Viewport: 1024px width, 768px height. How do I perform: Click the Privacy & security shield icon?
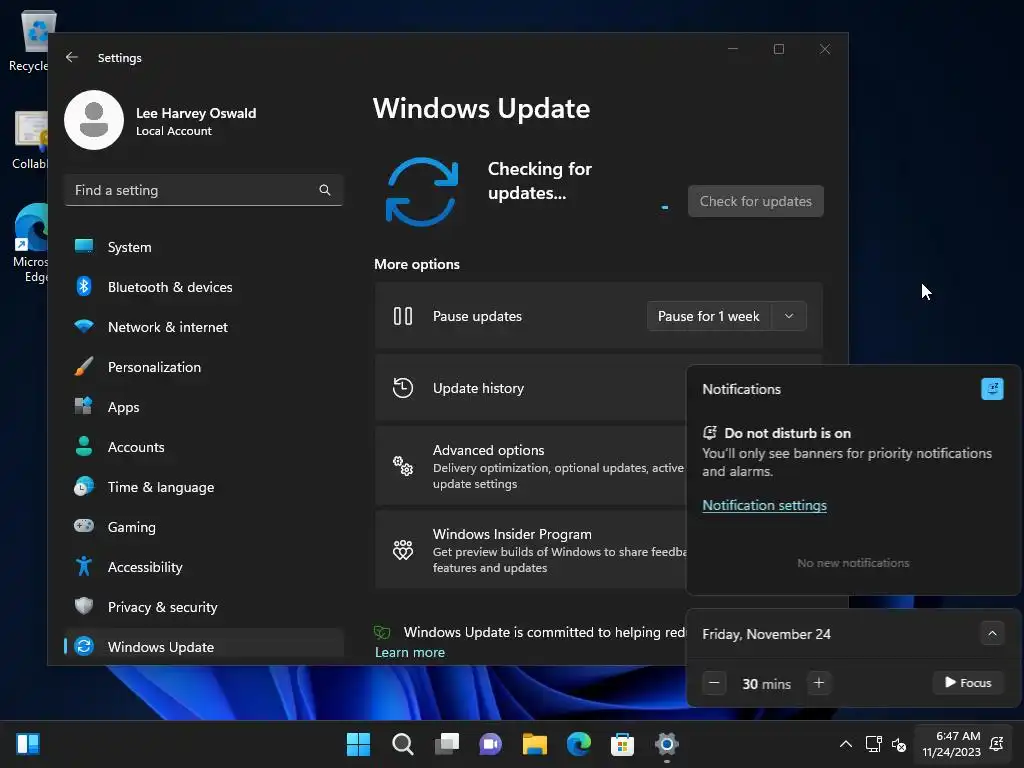click(x=84, y=606)
